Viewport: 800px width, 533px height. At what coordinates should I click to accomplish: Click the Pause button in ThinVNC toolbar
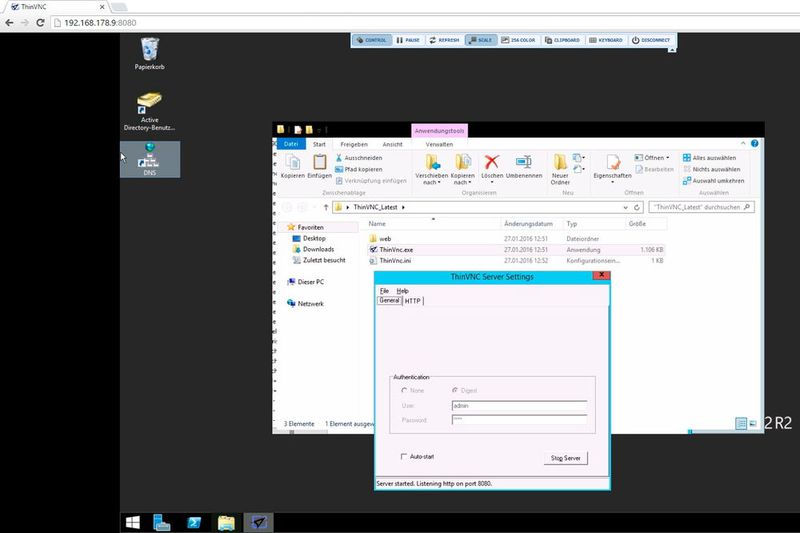pyautogui.click(x=407, y=40)
